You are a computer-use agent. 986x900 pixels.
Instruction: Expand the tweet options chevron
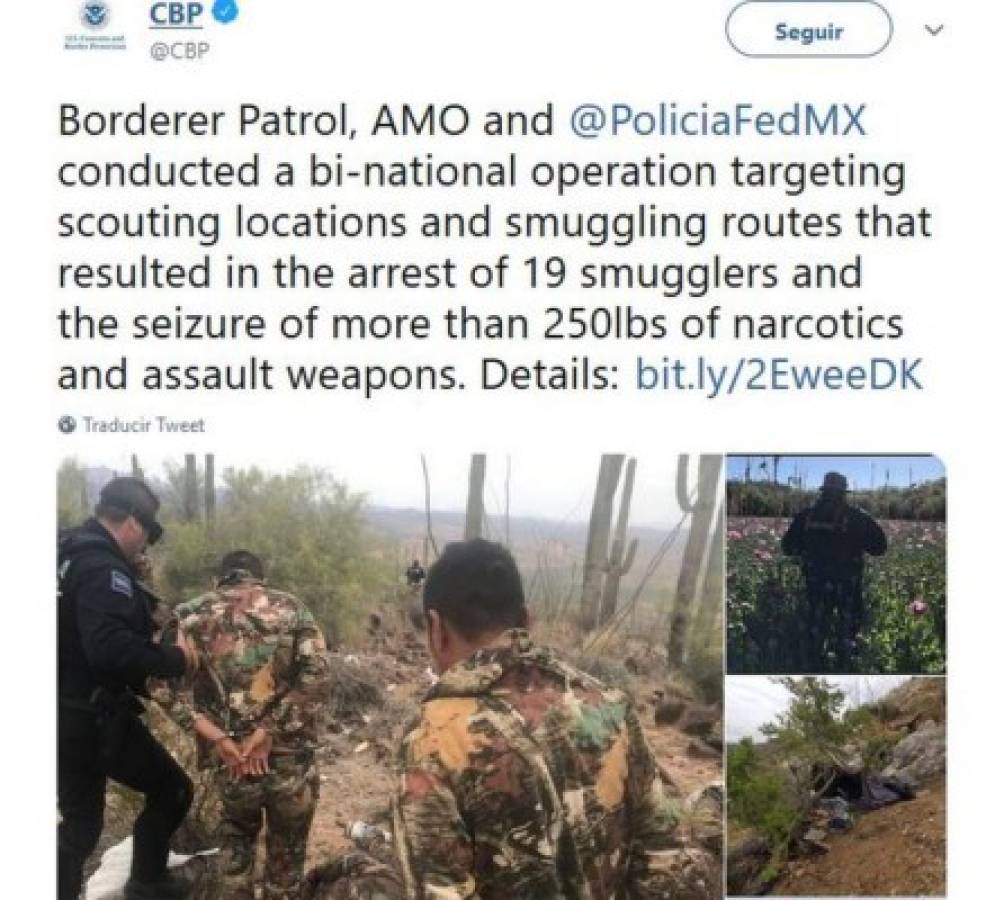coord(935,30)
